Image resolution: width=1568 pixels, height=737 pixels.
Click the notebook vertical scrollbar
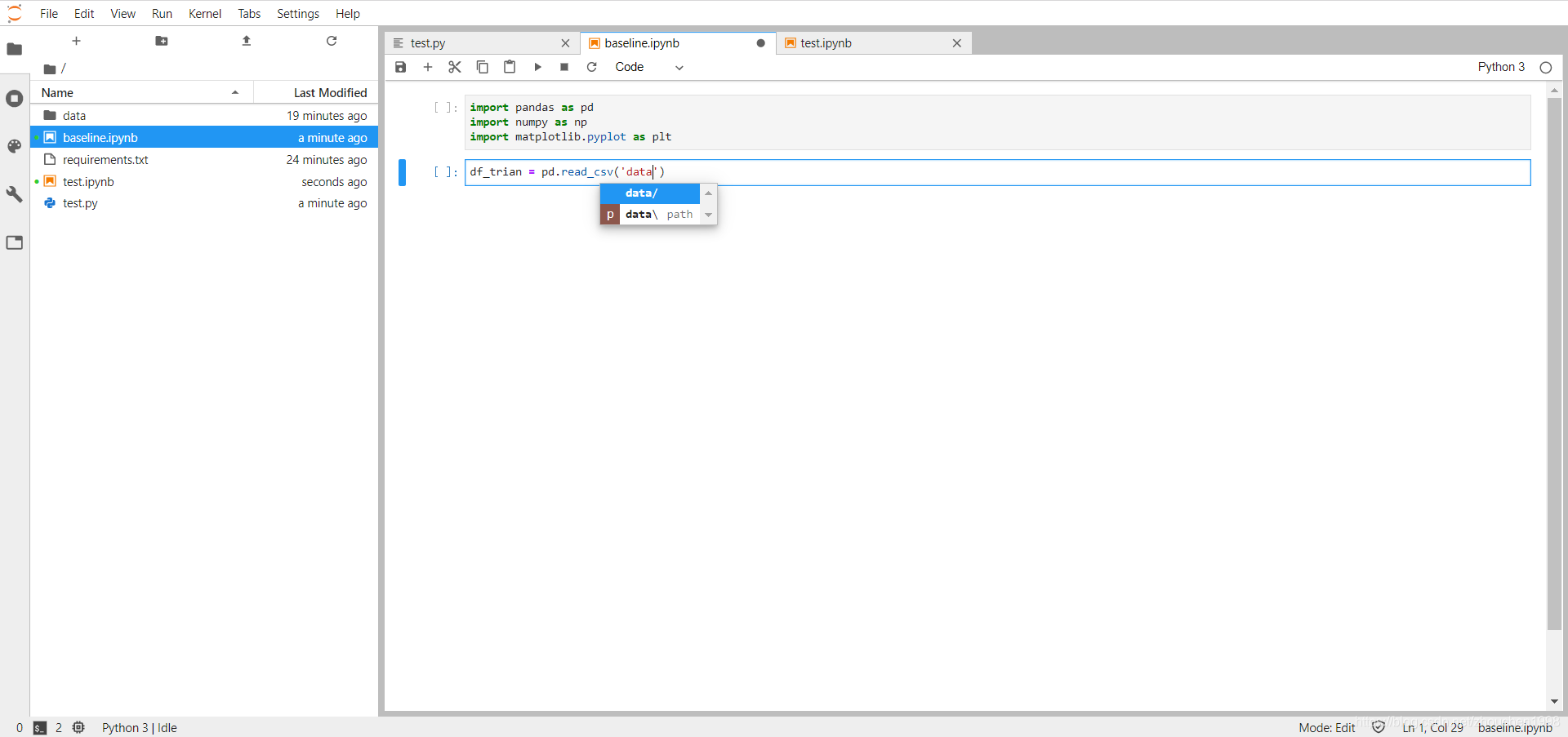(x=1554, y=364)
